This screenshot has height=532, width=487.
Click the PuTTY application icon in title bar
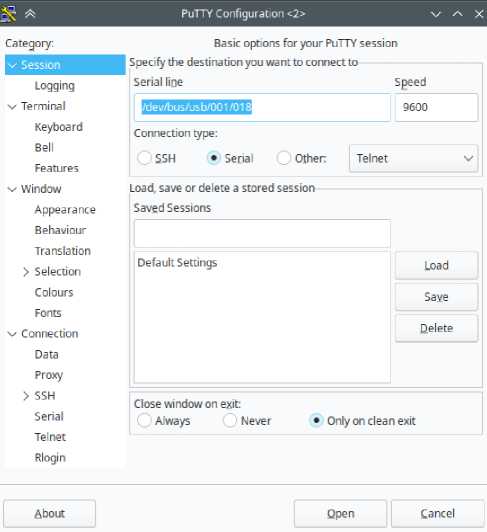point(7,14)
